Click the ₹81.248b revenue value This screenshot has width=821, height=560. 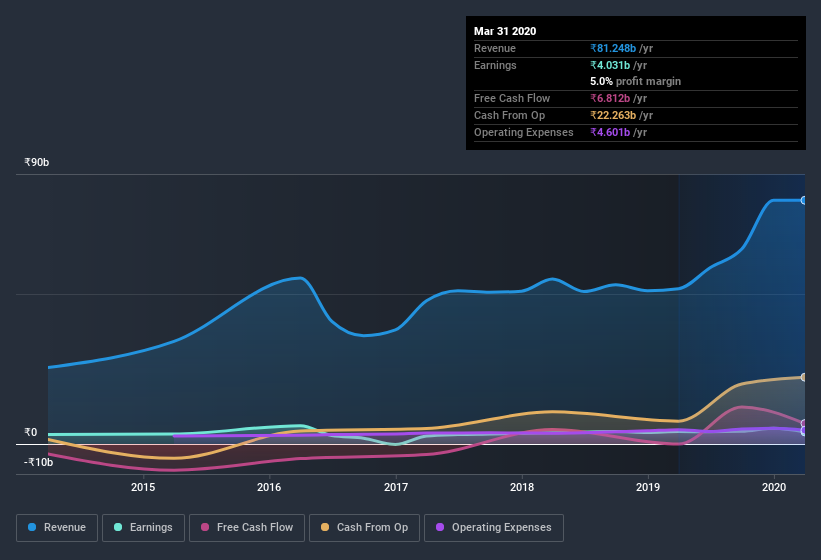click(613, 48)
